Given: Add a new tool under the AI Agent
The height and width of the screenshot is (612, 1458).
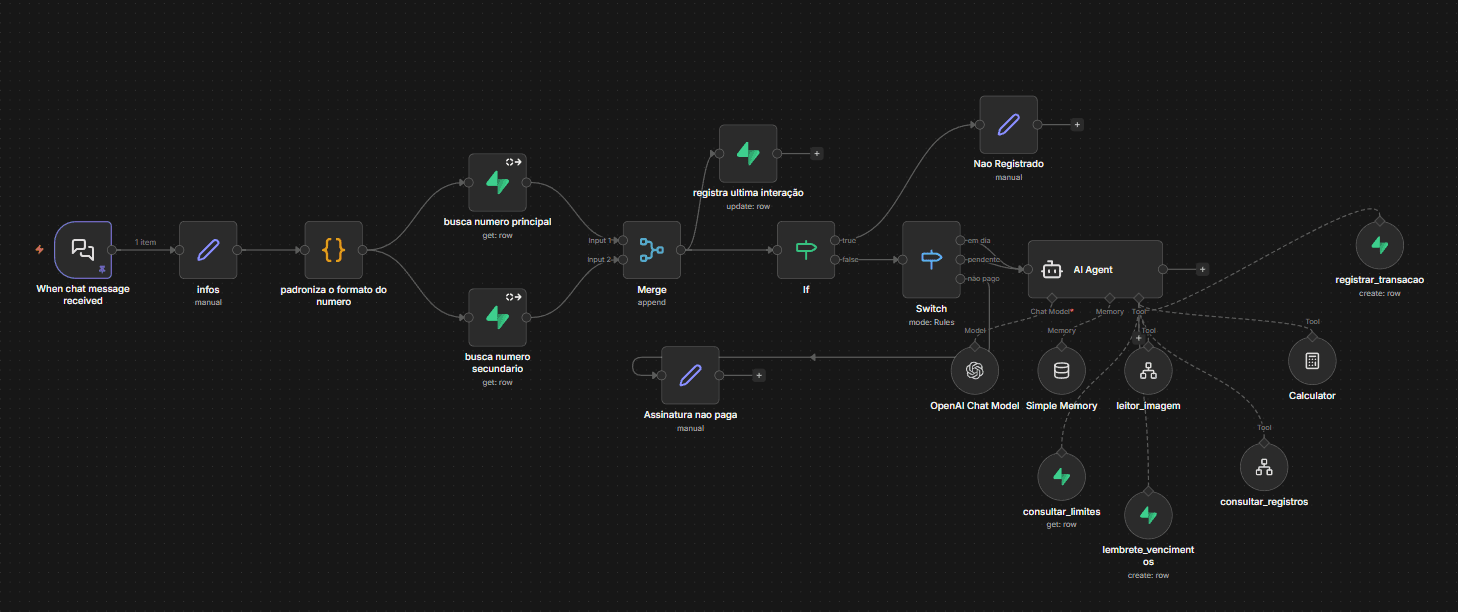Looking at the screenshot, I should pos(1138,338).
